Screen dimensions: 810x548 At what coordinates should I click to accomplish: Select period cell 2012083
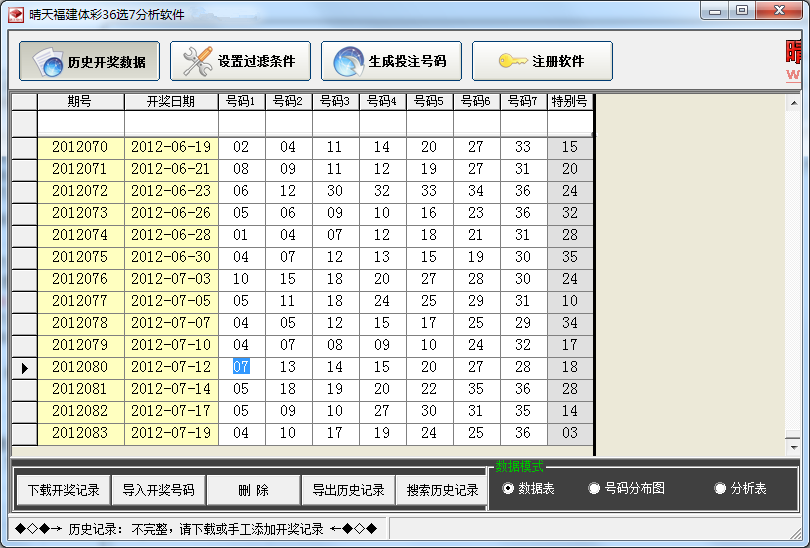point(81,433)
